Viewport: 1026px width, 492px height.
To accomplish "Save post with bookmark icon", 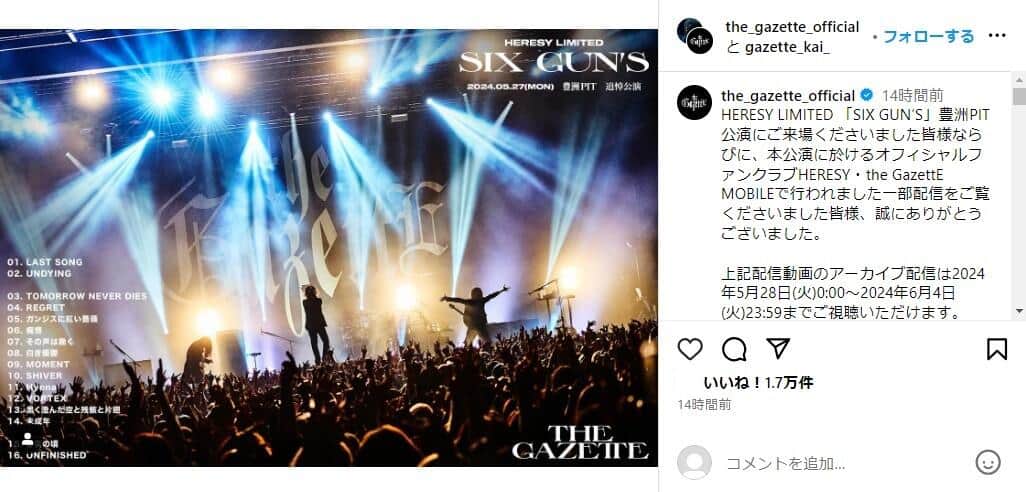I will (997, 349).
